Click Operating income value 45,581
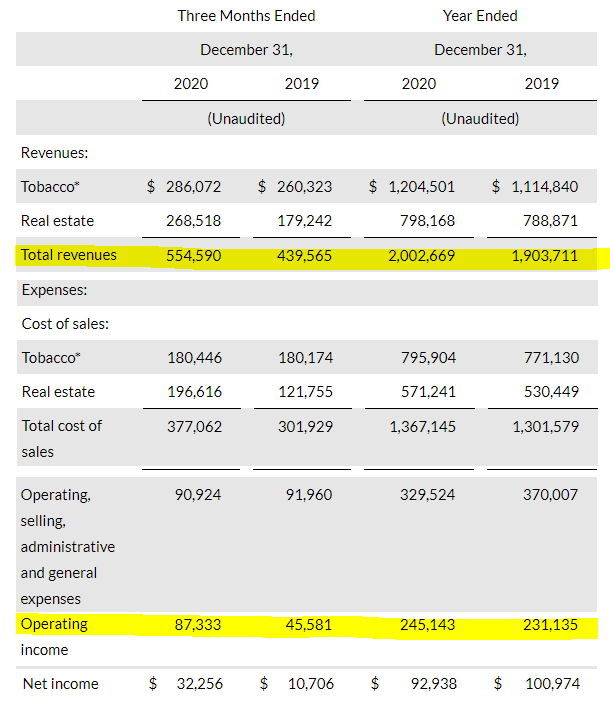610x706 pixels. (309, 625)
